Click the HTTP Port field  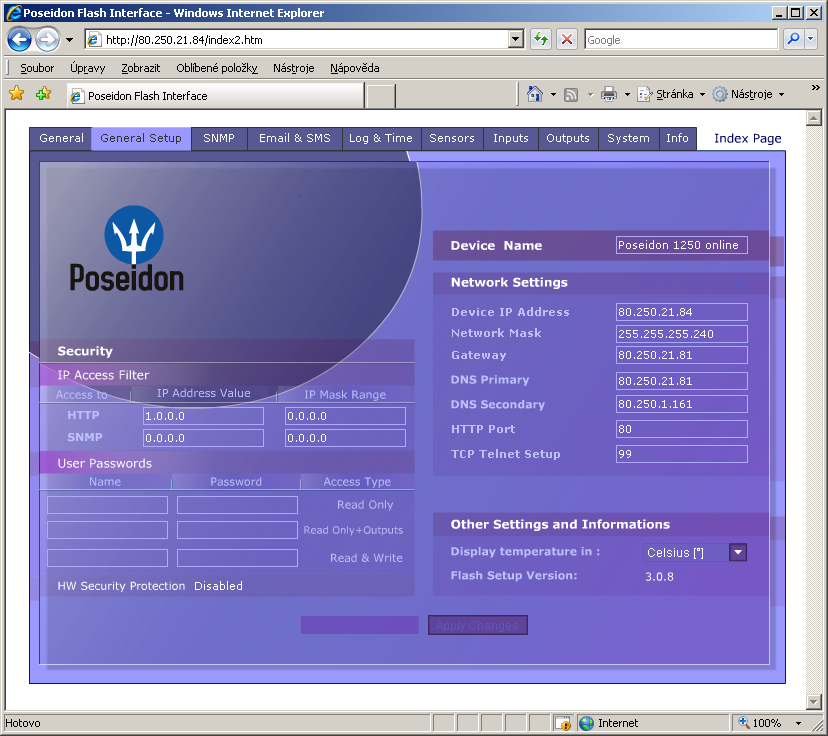[x=682, y=429]
